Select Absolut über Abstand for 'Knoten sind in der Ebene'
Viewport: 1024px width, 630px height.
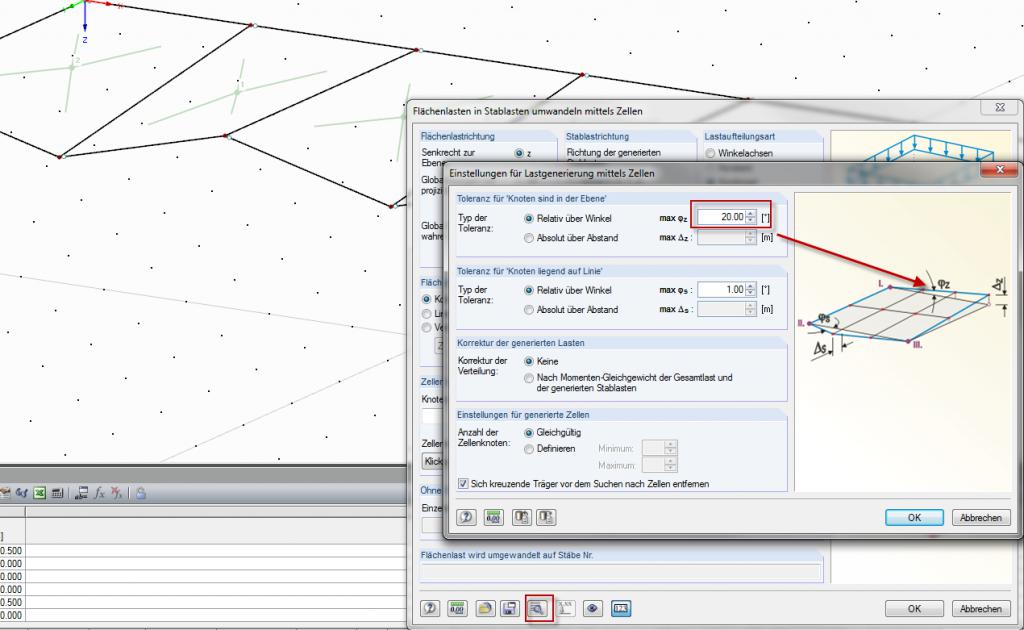[529, 238]
